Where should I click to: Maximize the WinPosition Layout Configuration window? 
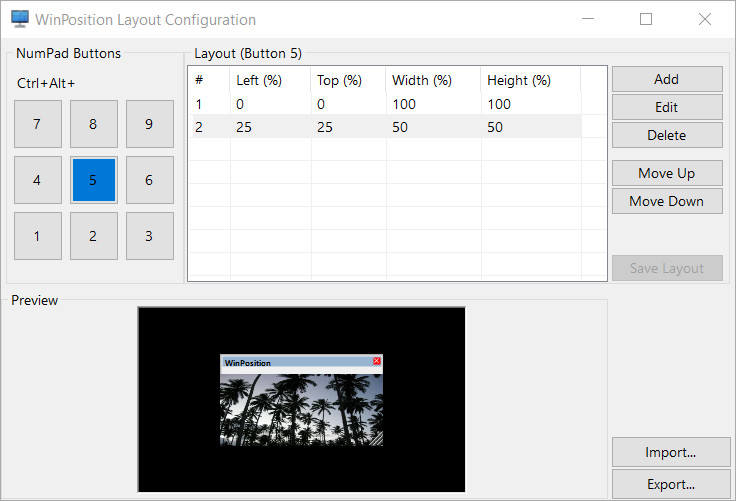point(646,19)
